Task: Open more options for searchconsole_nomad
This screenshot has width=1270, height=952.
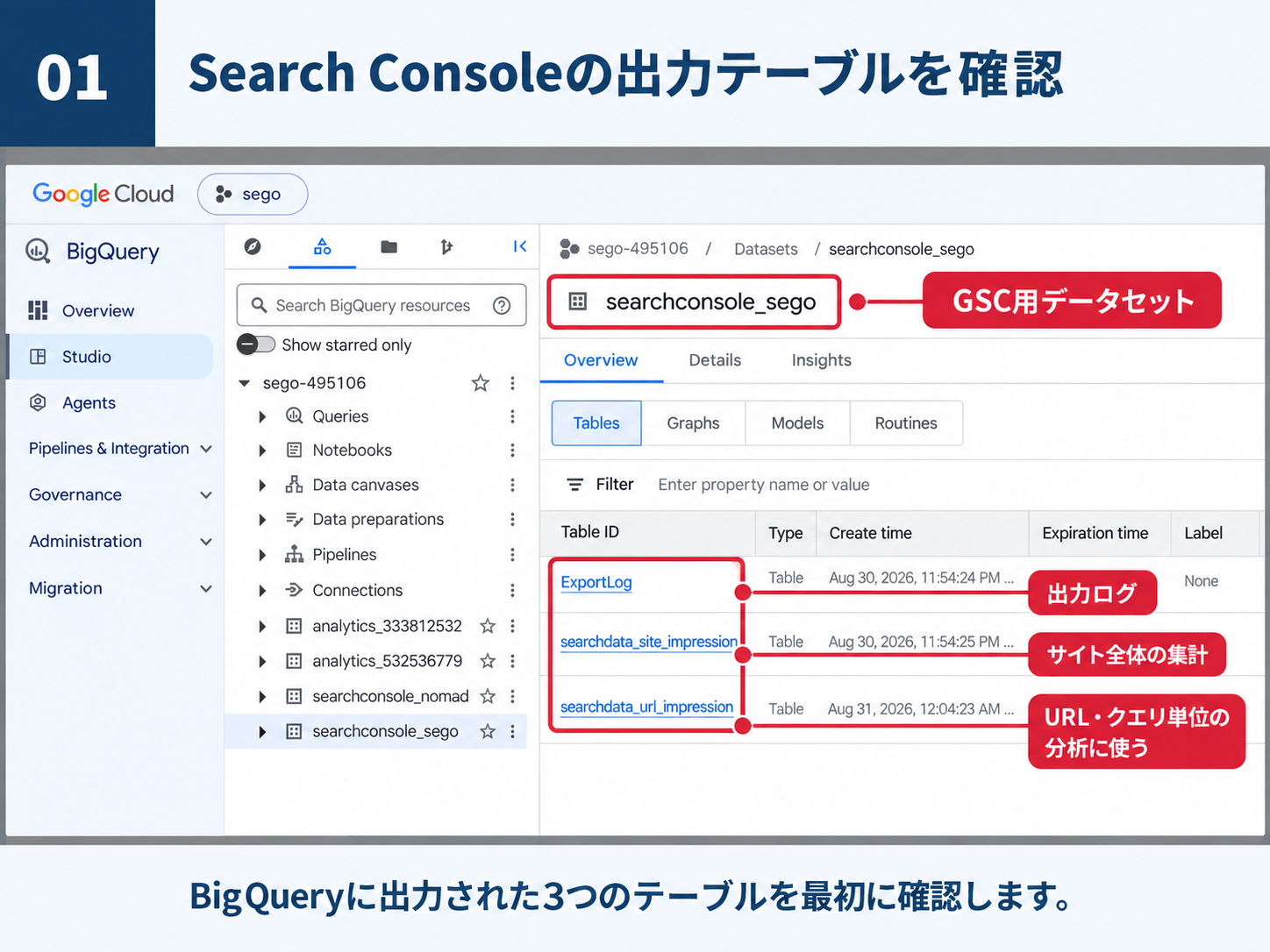Action: pos(512,696)
